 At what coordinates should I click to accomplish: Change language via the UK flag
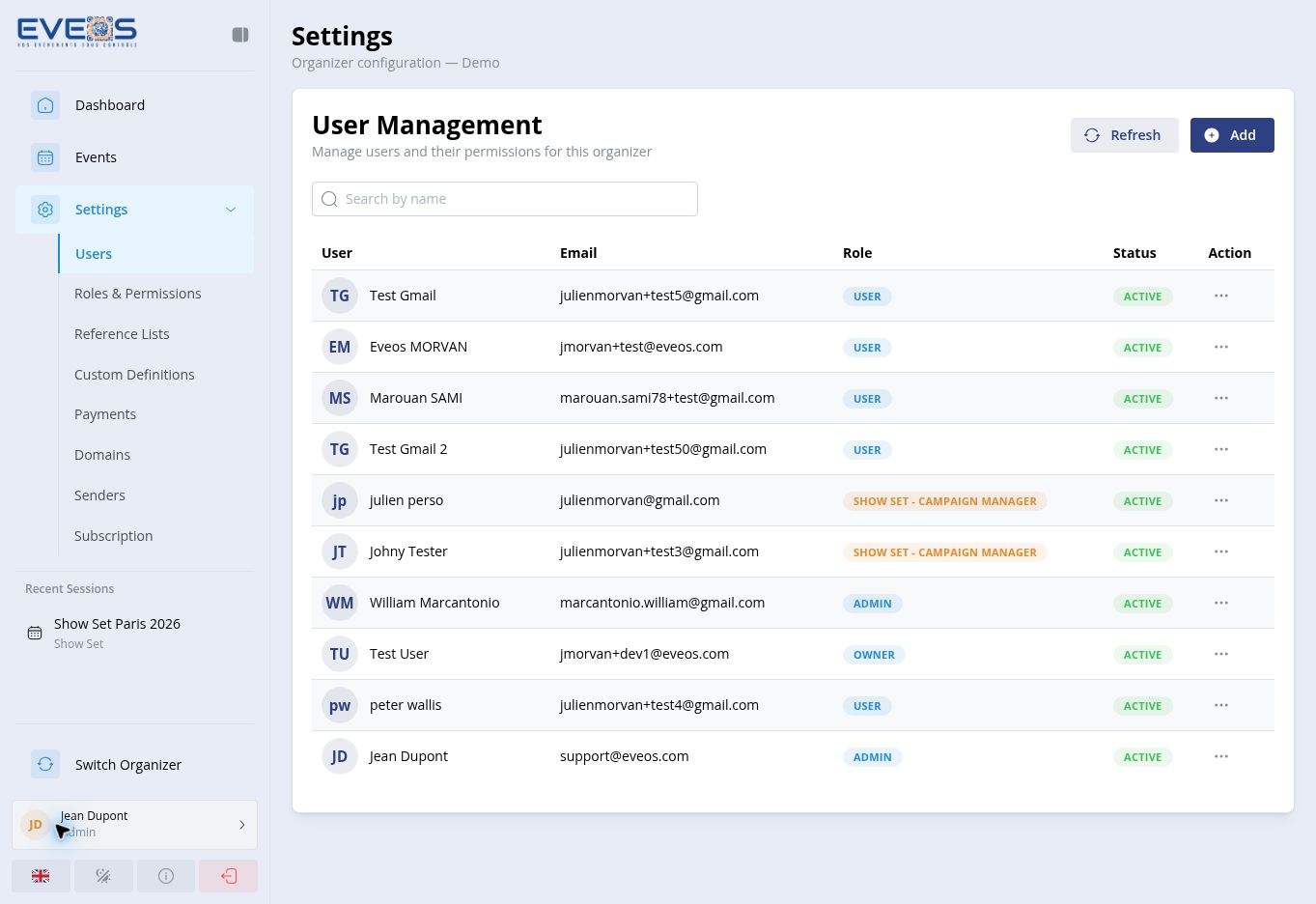tap(41, 876)
